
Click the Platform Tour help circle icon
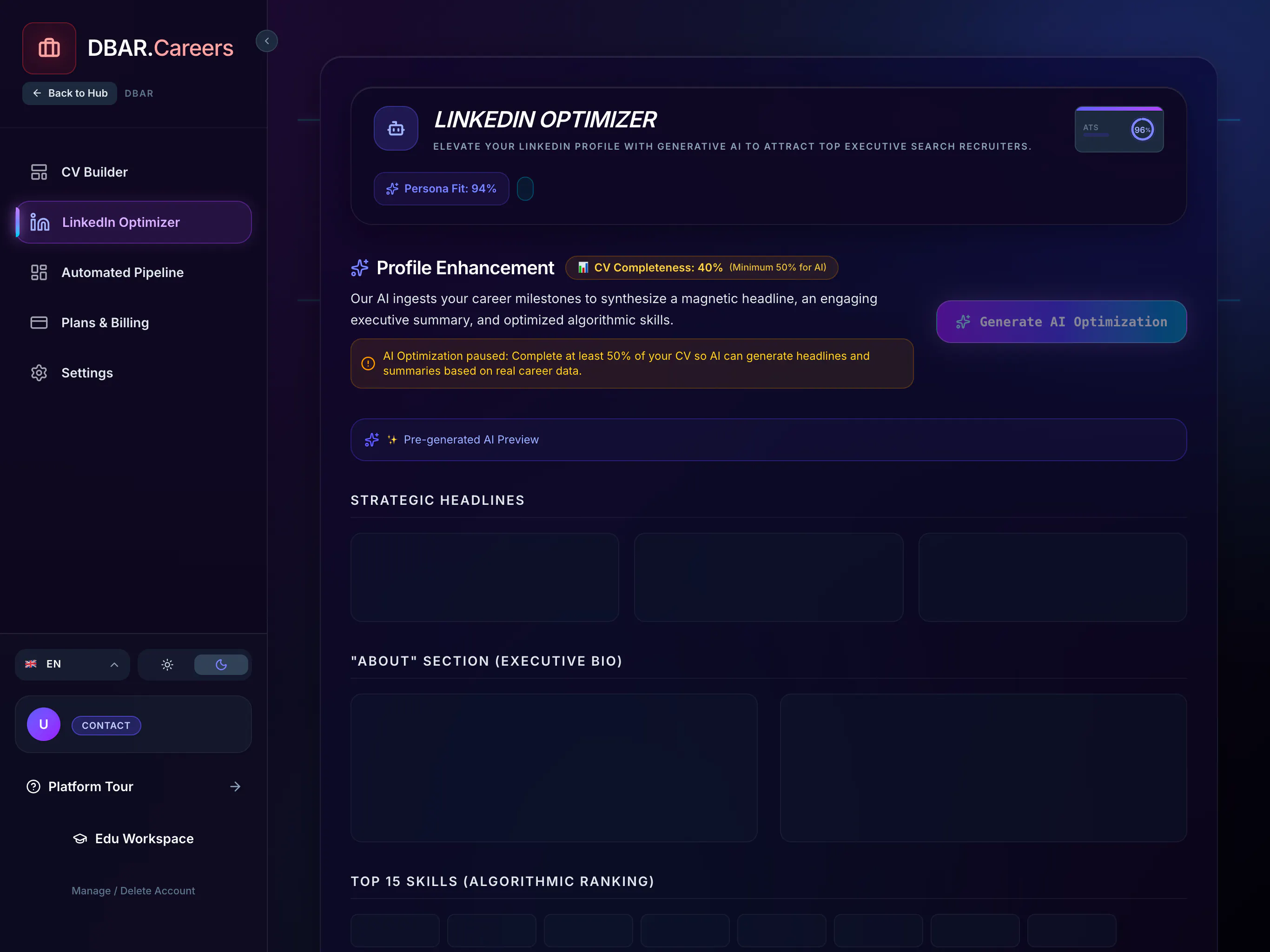(x=33, y=787)
